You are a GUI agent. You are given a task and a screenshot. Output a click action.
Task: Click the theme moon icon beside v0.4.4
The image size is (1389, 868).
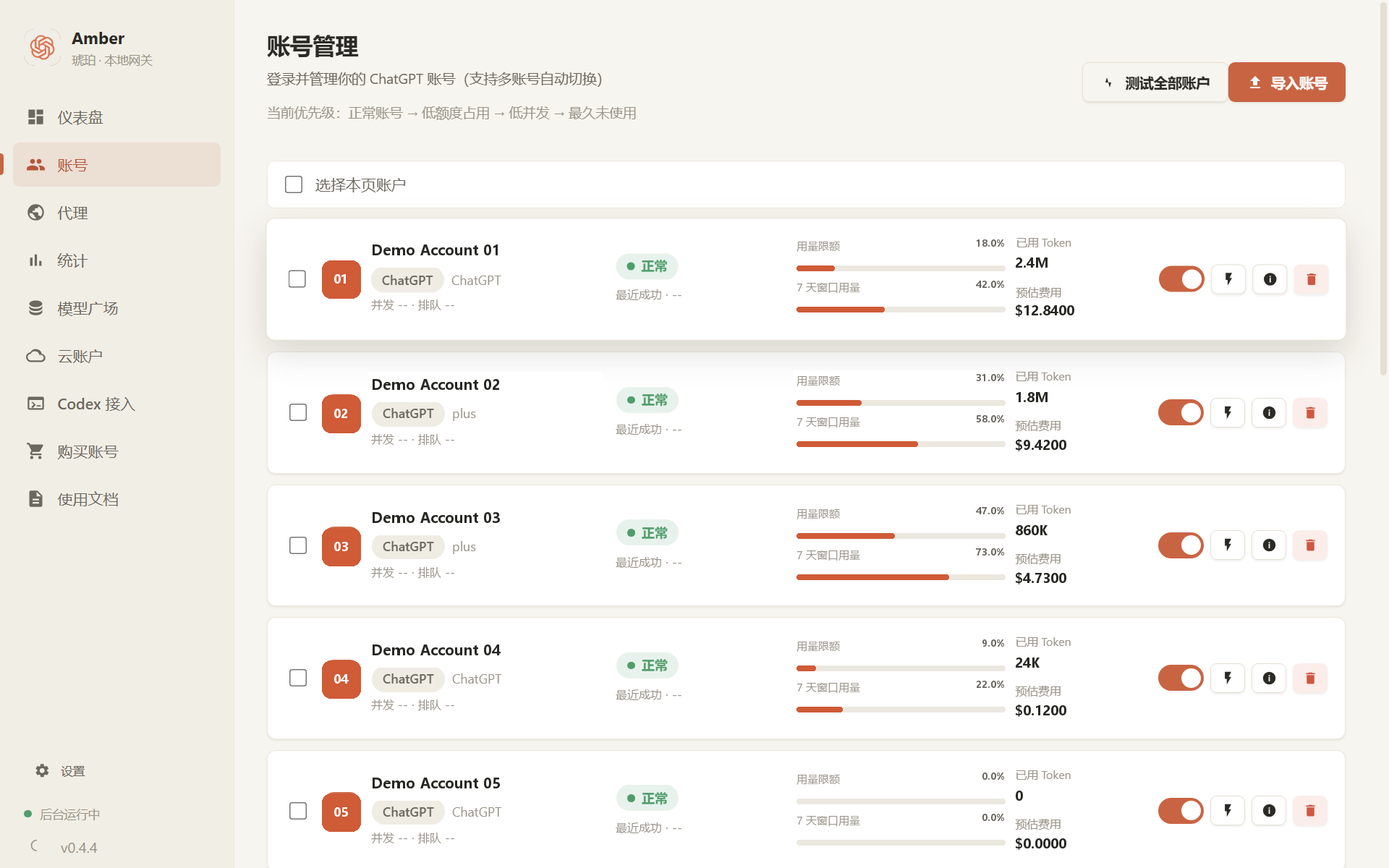tap(35, 846)
